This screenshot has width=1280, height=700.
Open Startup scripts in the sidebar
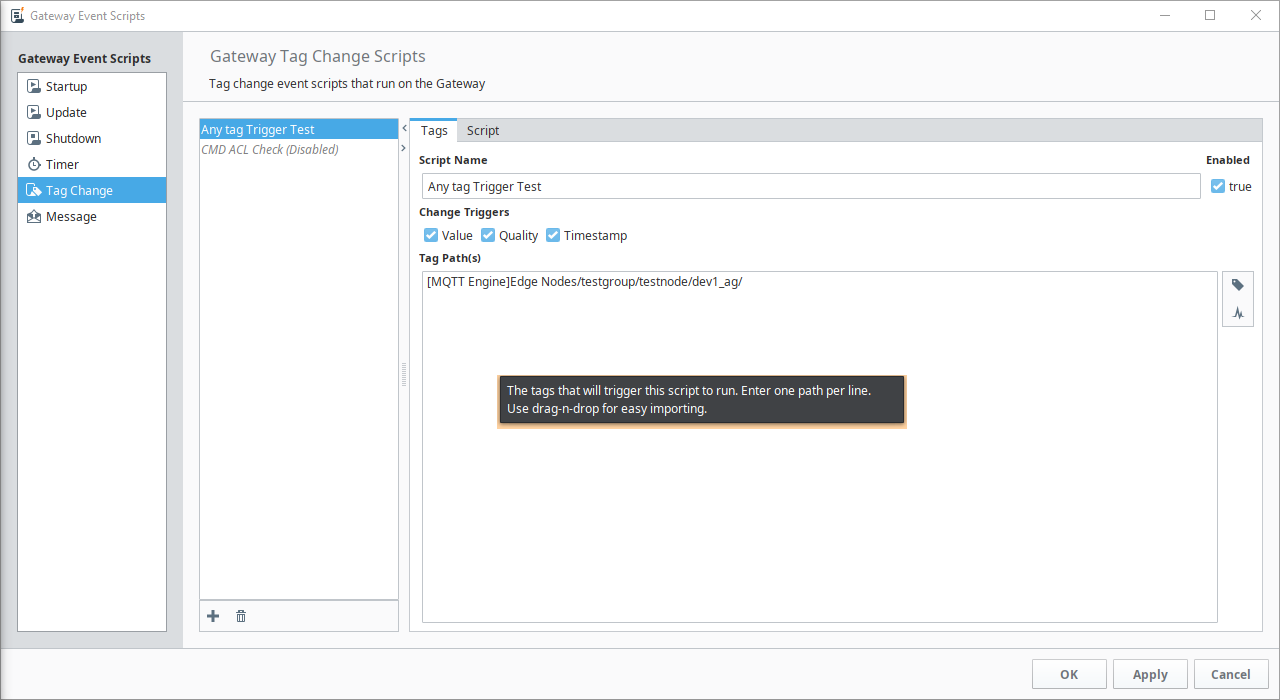tap(66, 87)
